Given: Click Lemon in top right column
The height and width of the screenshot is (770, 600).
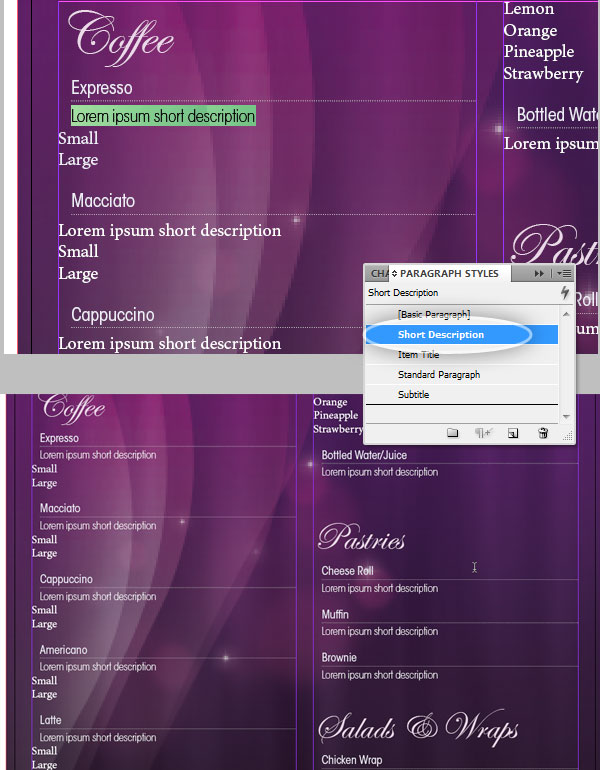Looking at the screenshot, I should (x=529, y=8).
